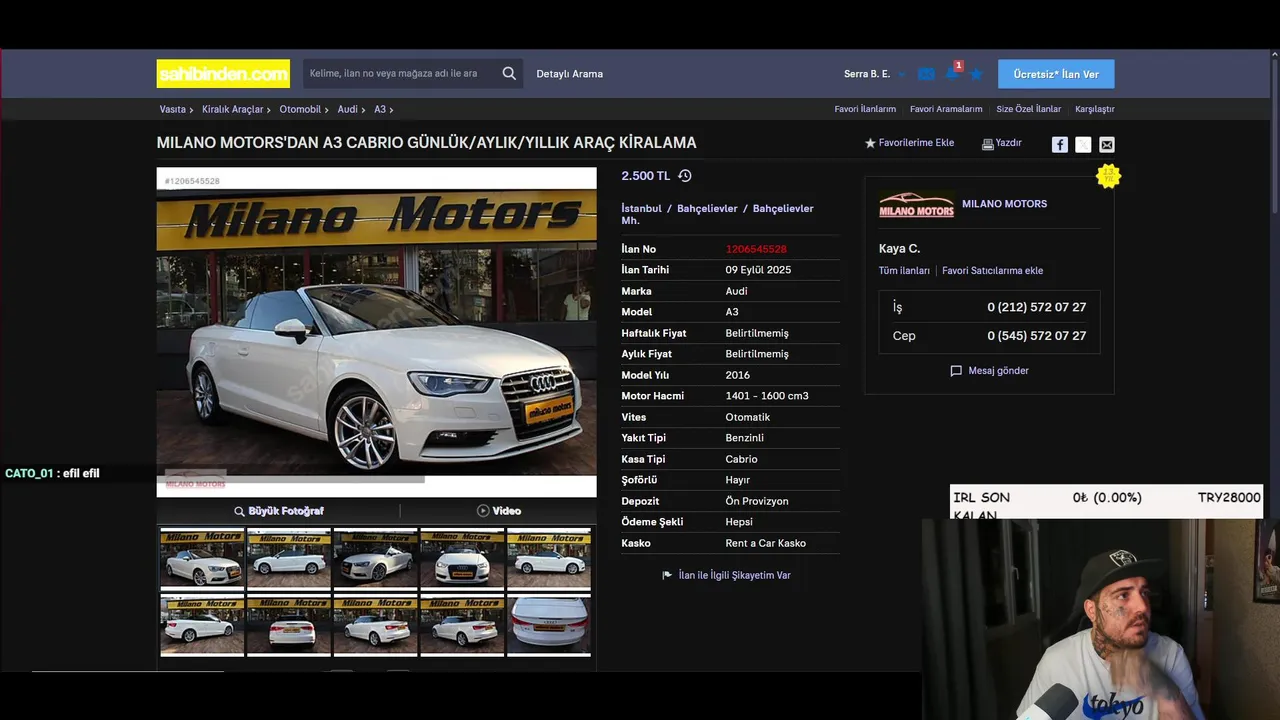The image size is (1280, 720).
Task: Click the Kasko value Rent a Car Kasko
Action: click(765, 543)
